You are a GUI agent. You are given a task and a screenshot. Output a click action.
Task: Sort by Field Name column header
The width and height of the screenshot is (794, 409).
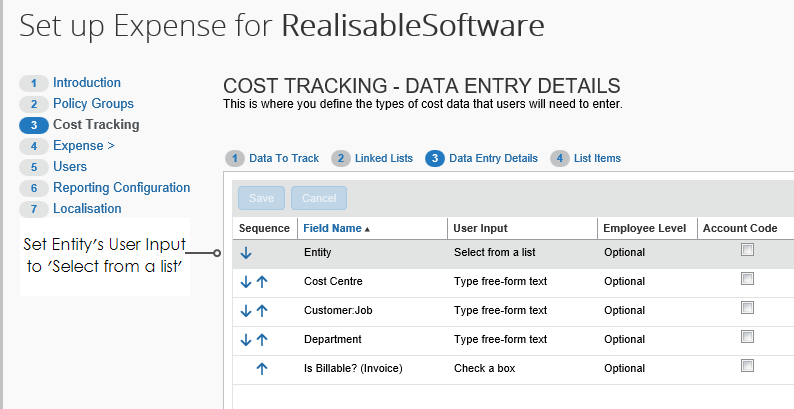(x=334, y=229)
